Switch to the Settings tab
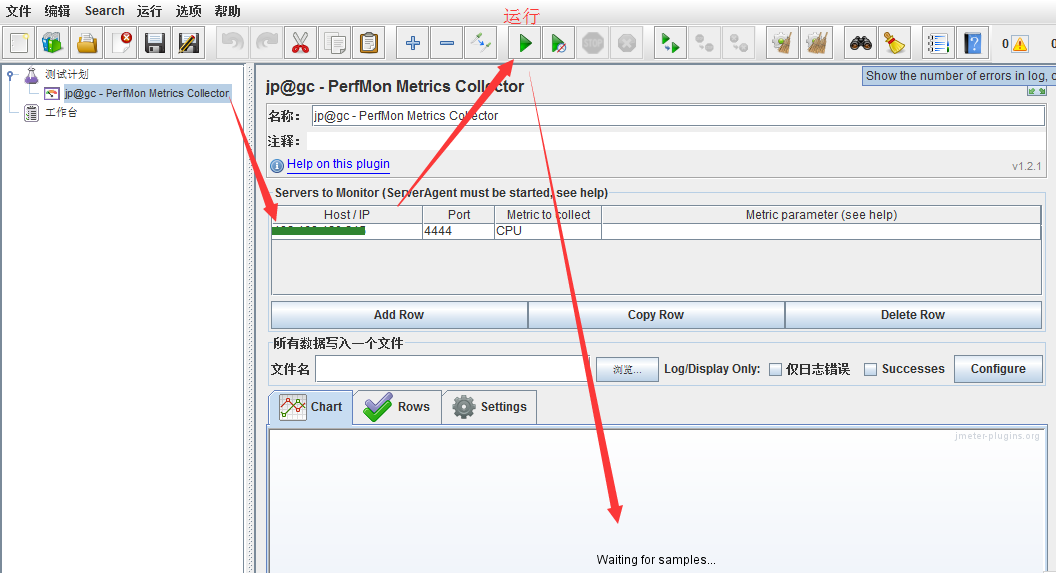1056x573 pixels. point(490,407)
